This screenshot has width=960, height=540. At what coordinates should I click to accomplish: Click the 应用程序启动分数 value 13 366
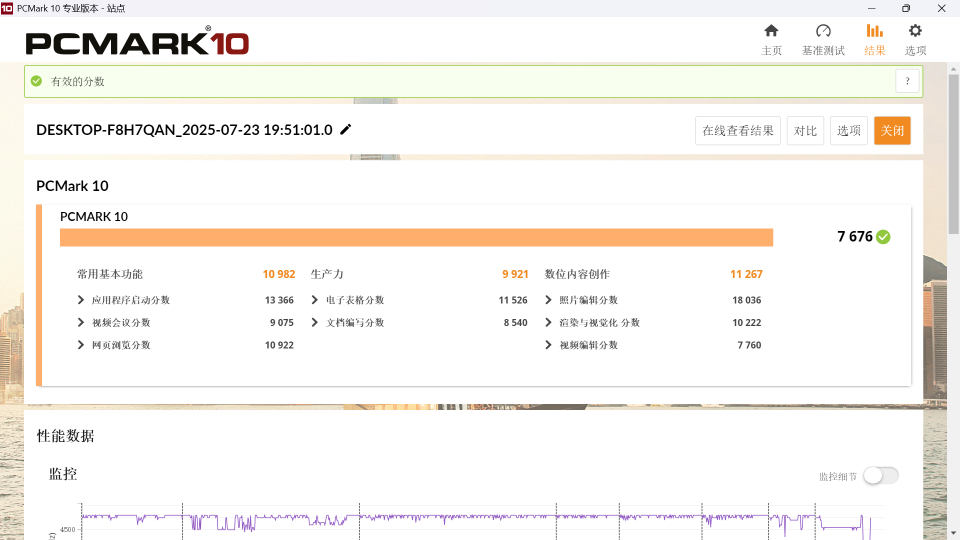click(x=279, y=300)
